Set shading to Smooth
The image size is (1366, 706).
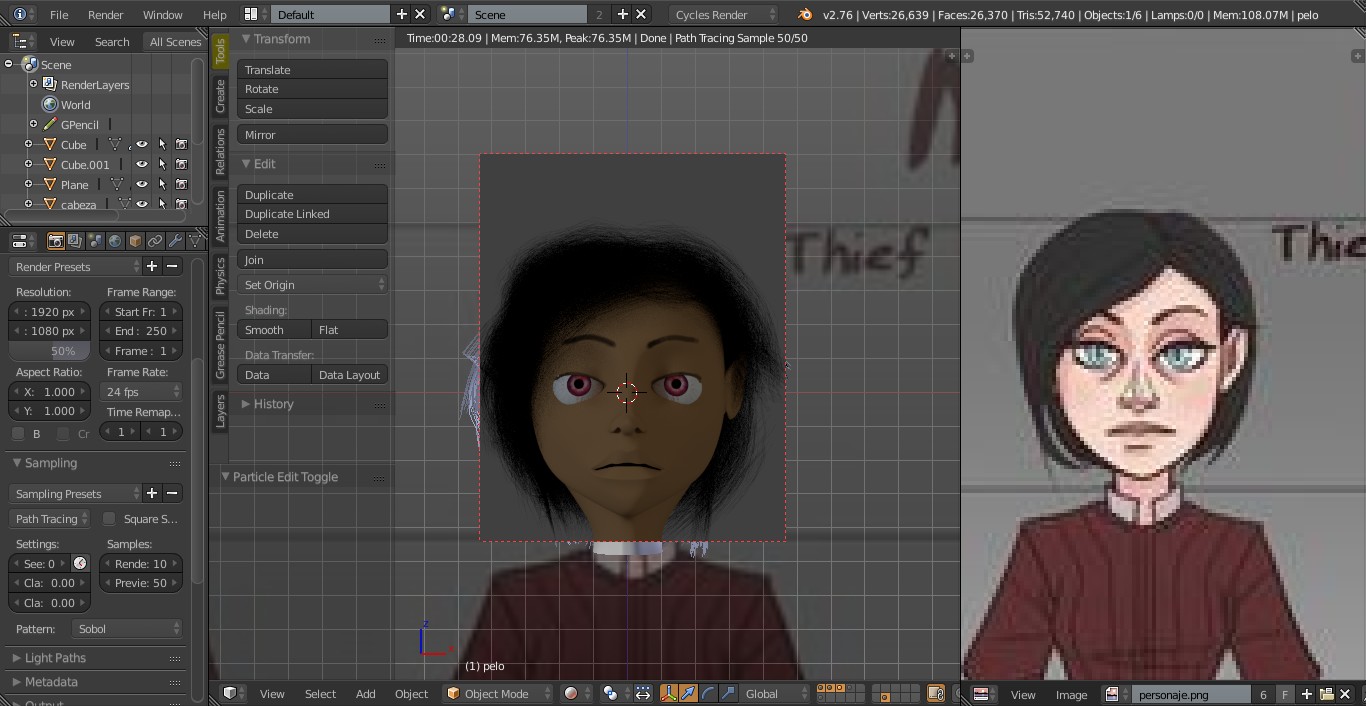pos(275,330)
